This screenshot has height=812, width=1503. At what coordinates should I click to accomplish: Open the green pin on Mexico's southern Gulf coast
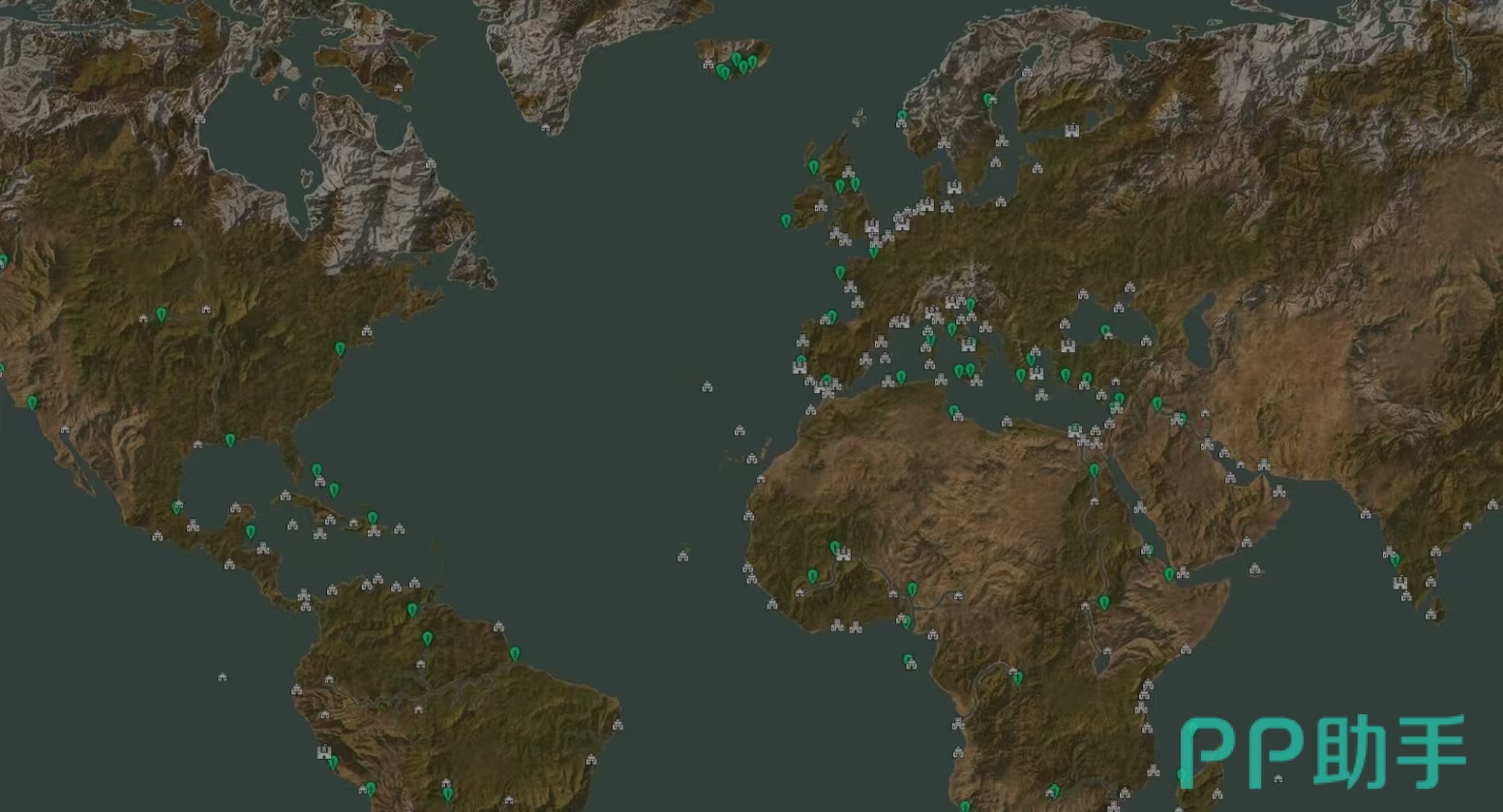coord(177,507)
